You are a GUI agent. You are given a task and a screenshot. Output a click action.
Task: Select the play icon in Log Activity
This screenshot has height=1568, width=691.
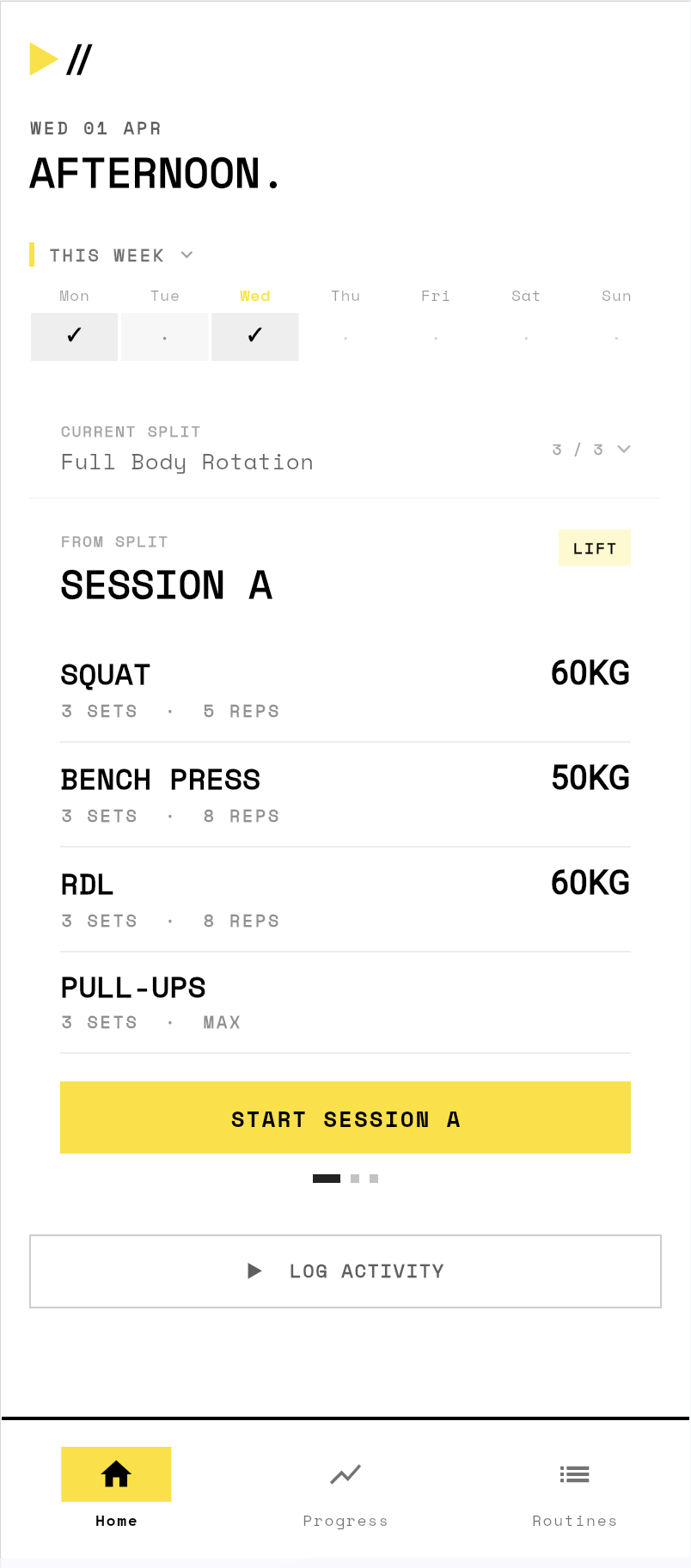pos(254,1271)
